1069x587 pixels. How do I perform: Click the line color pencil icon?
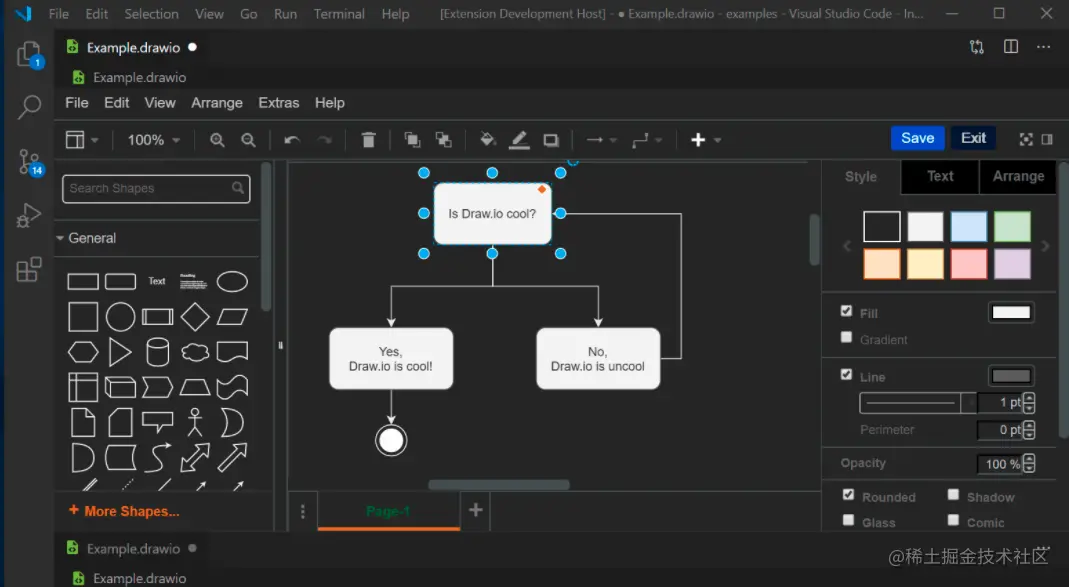(519, 140)
